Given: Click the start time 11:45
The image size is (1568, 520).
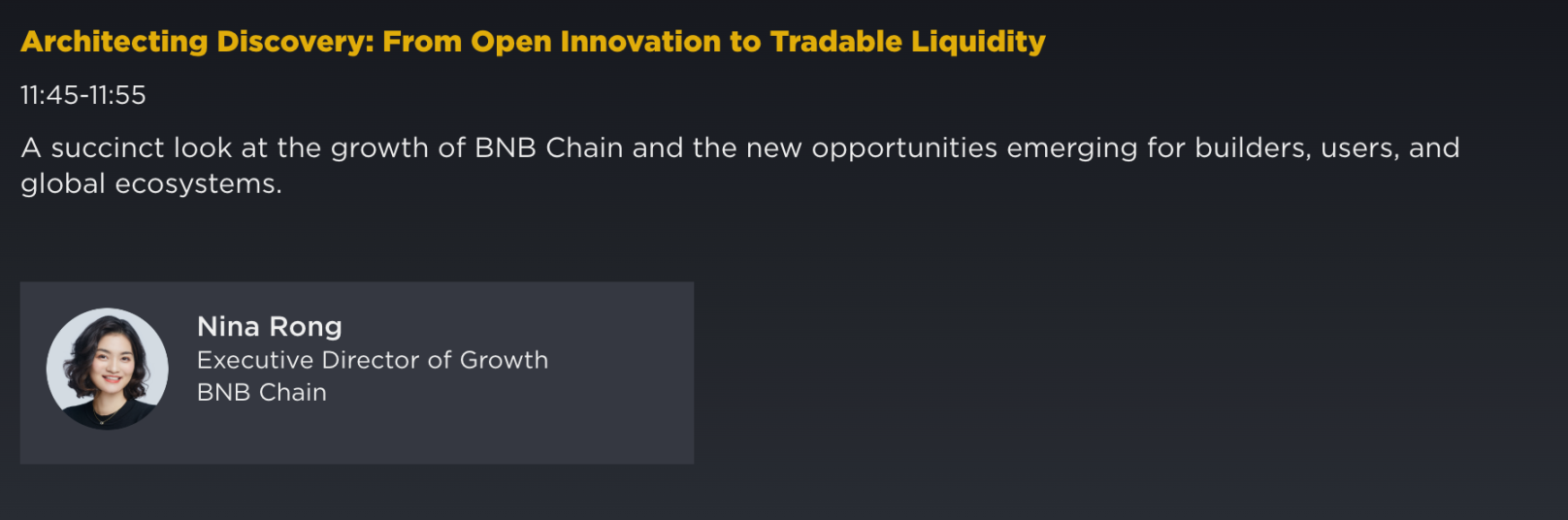Looking at the screenshot, I should point(49,95).
